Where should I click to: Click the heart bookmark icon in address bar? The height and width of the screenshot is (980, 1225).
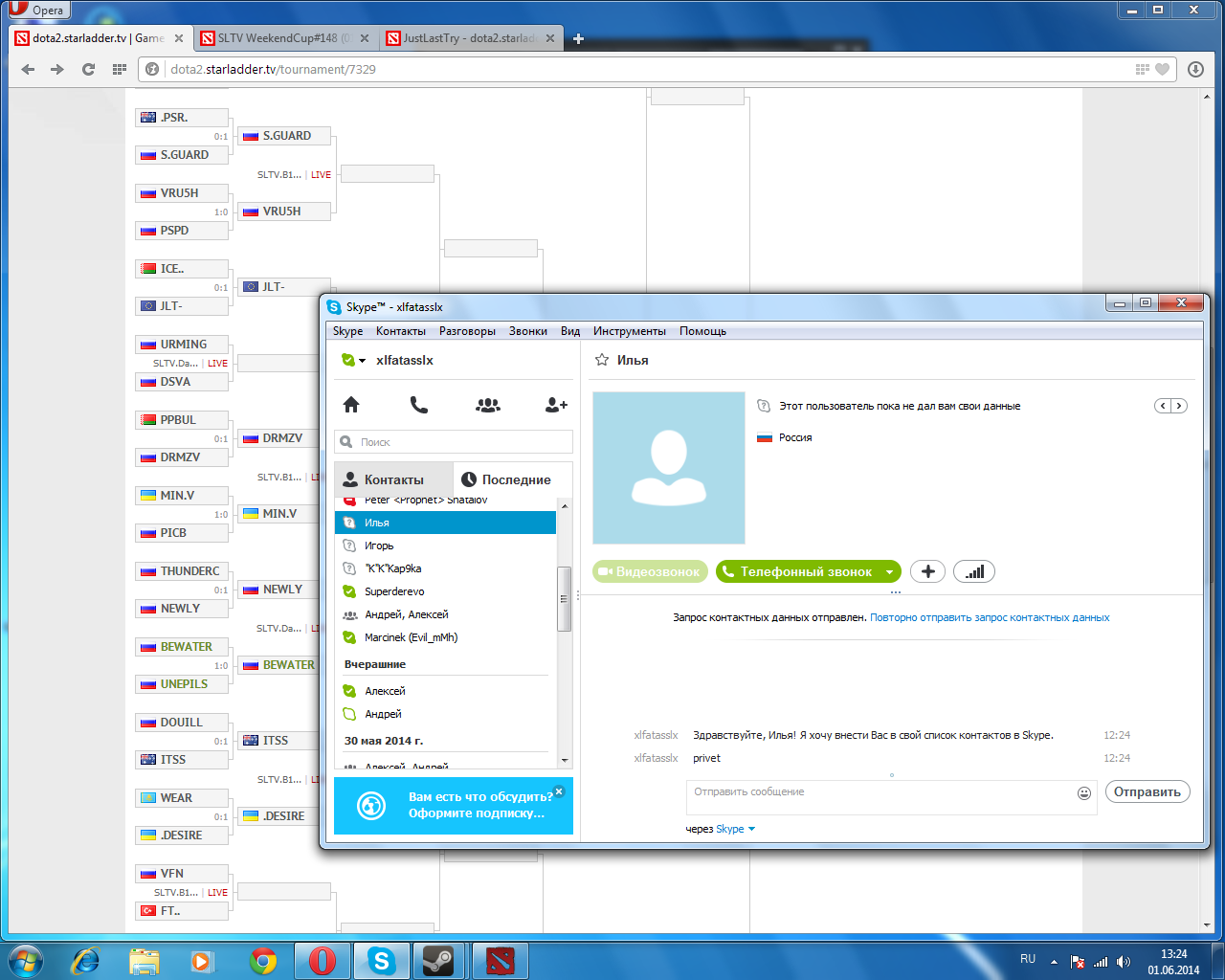[x=1163, y=69]
